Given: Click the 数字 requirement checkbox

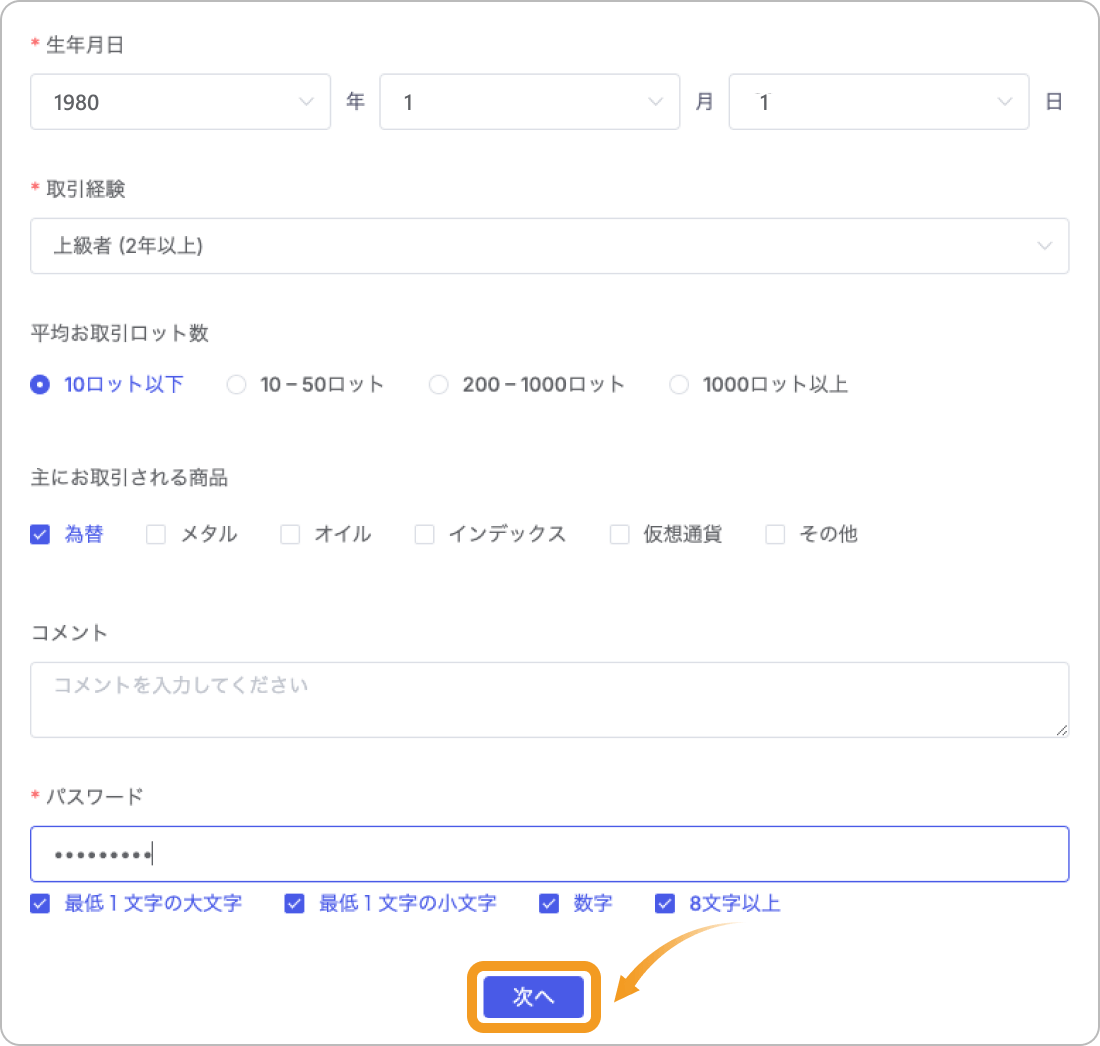Looking at the screenshot, I should point(549,904).
